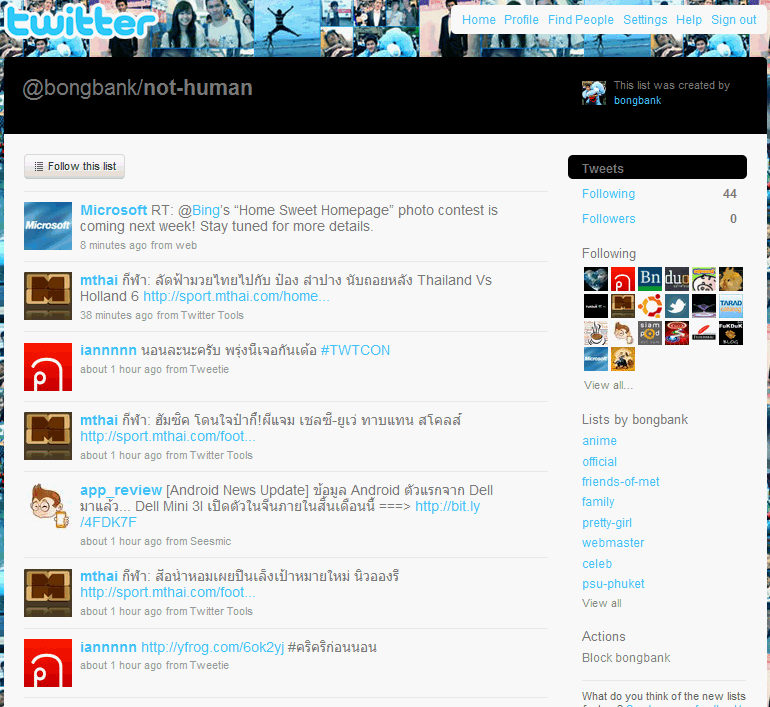Screen dimensions: 770x707
Task: Open Find People in top navigation
Action: tap(580, 20)
